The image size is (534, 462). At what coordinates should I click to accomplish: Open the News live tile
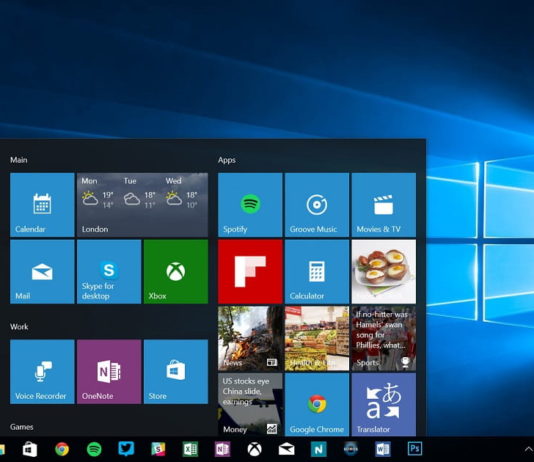pos(250,338)
